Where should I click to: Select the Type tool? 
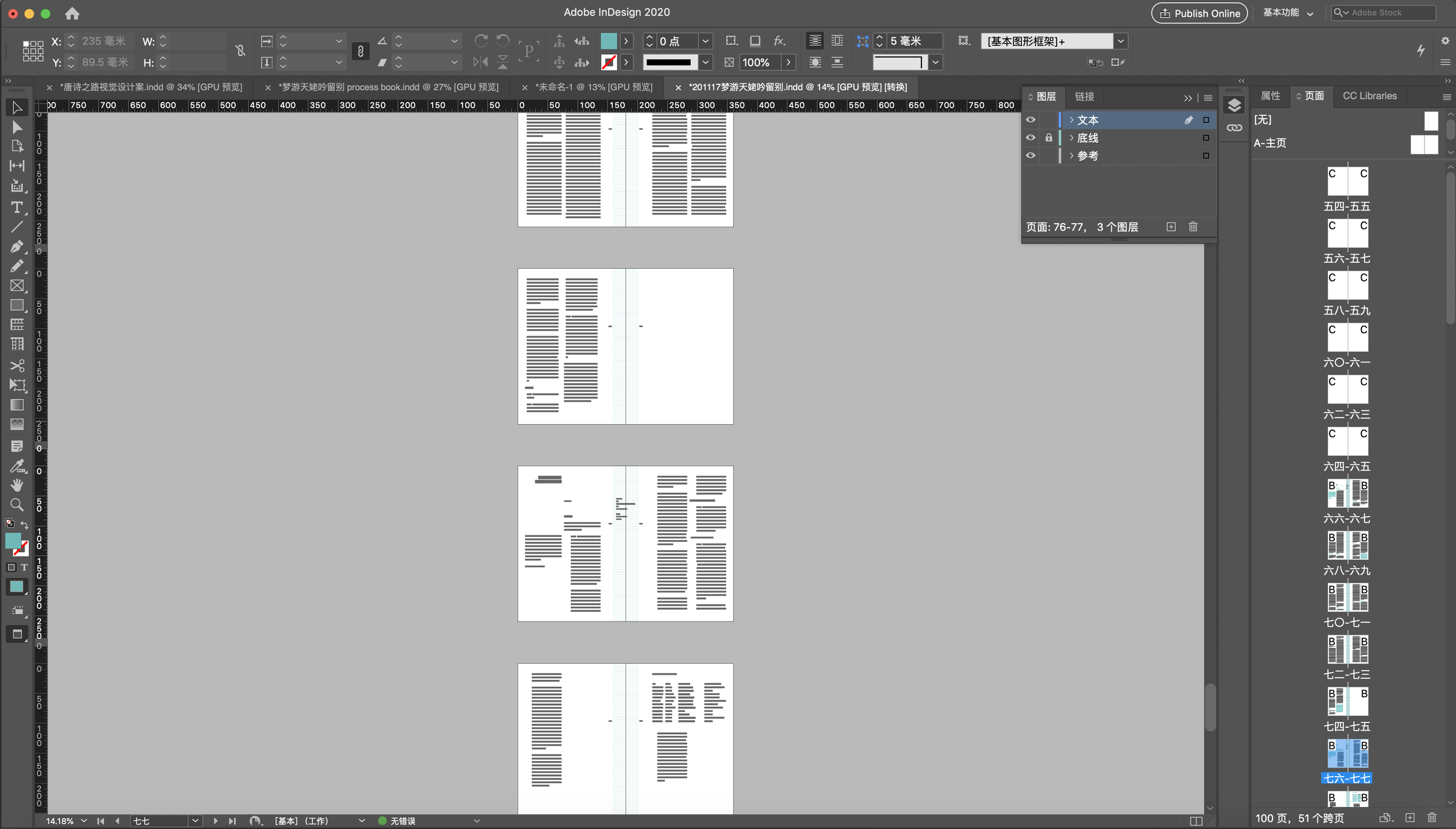pyautogui.click(x=17, y=207)
